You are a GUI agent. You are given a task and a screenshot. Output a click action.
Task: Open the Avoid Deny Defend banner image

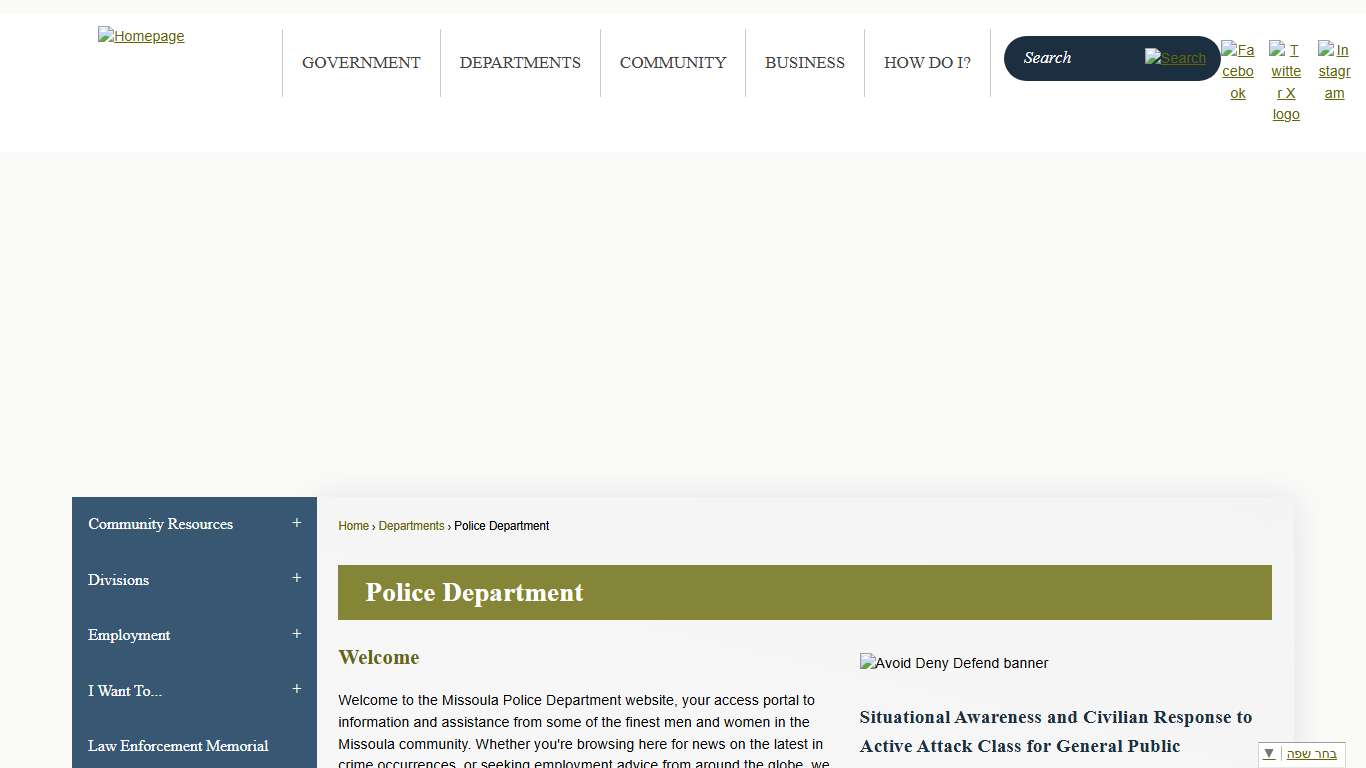point(954,662)
